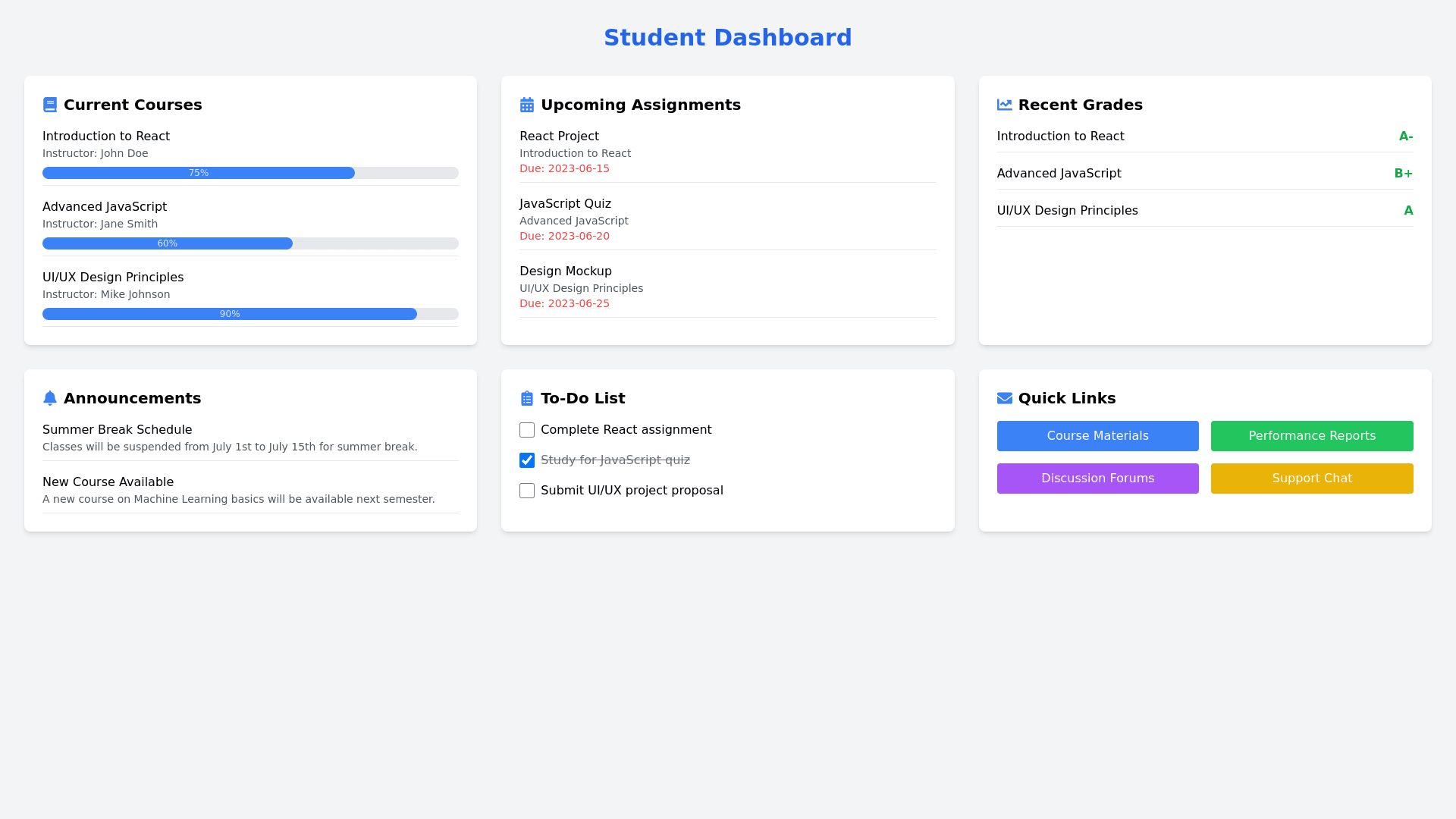
Task: Open Course Materials
Action: click(1097, 436)
